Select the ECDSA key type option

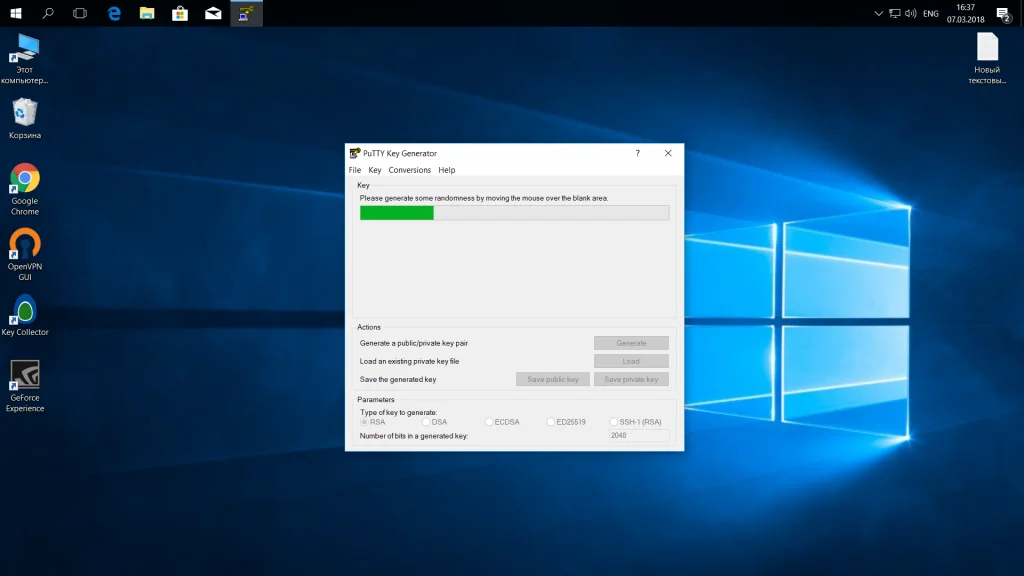489,422
